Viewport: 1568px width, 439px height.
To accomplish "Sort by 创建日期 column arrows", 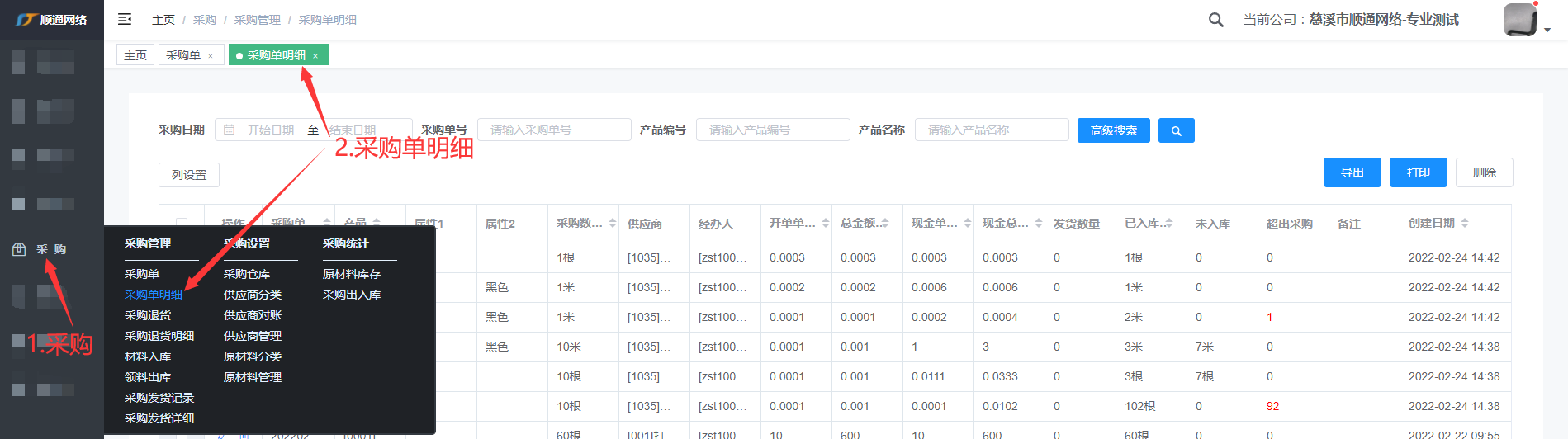I will [x=1464, y=224].
